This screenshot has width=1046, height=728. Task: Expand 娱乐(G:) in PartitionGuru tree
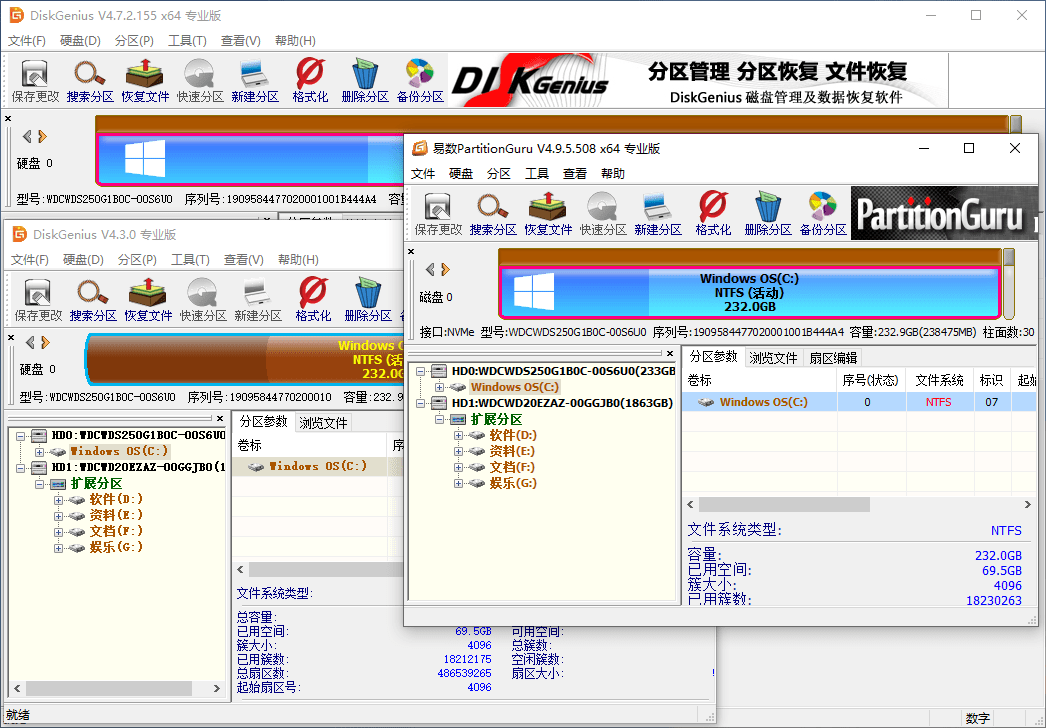coord(458,483)
